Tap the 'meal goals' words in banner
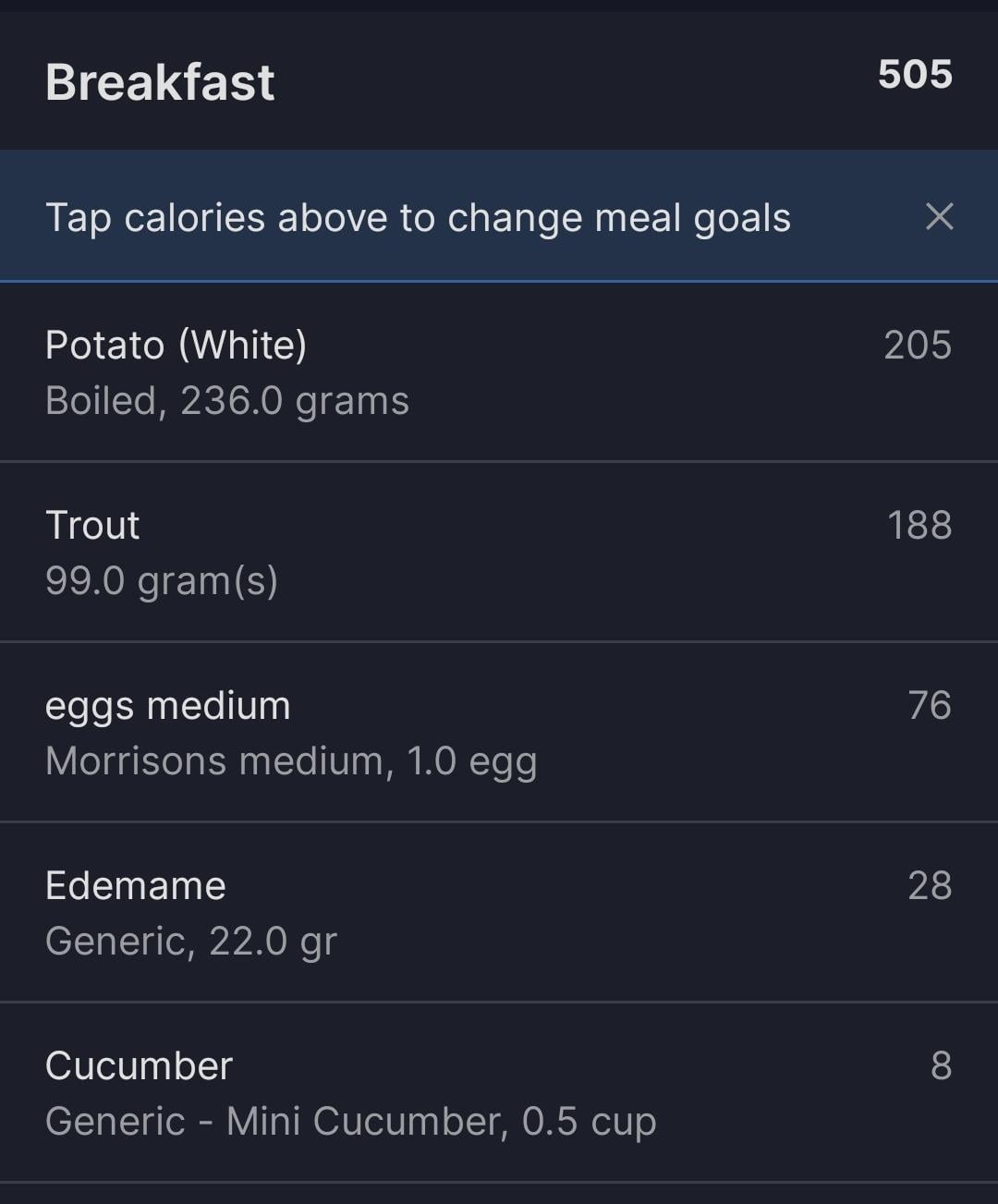 click(x=692, y=218)
